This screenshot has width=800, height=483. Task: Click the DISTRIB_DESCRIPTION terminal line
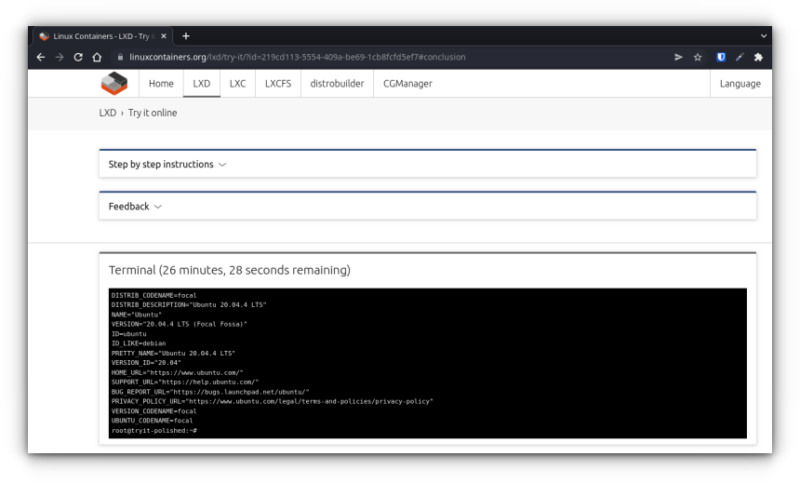click(189, 304)
